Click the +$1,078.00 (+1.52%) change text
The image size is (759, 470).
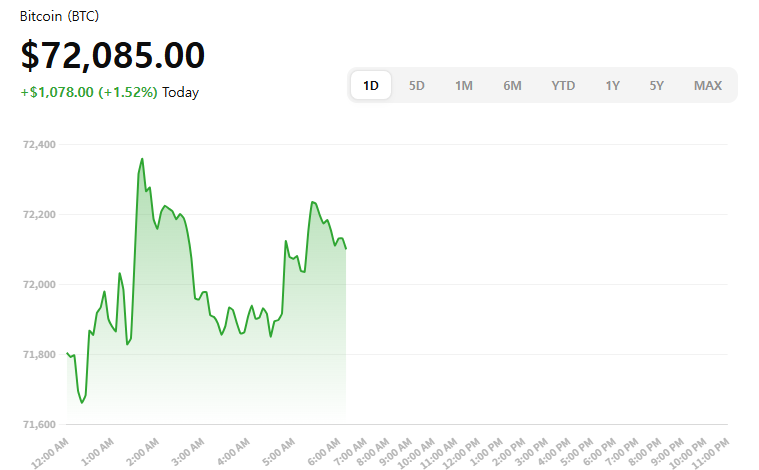(89, 93)
